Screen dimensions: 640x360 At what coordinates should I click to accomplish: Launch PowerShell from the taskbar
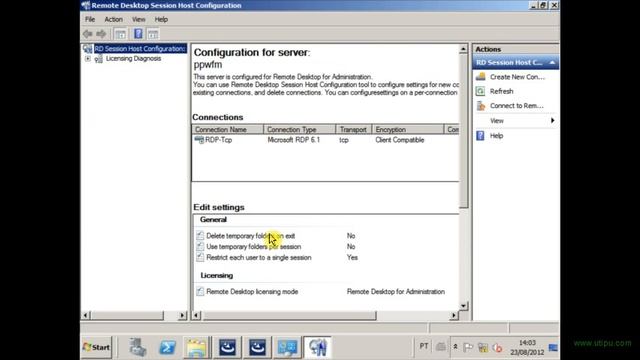167,347
